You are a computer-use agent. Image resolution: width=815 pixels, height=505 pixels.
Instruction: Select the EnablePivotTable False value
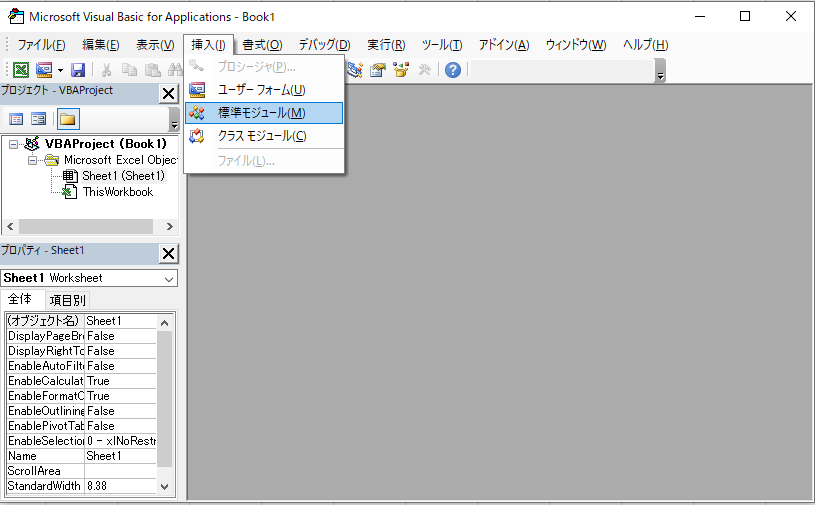click(121, 426)
